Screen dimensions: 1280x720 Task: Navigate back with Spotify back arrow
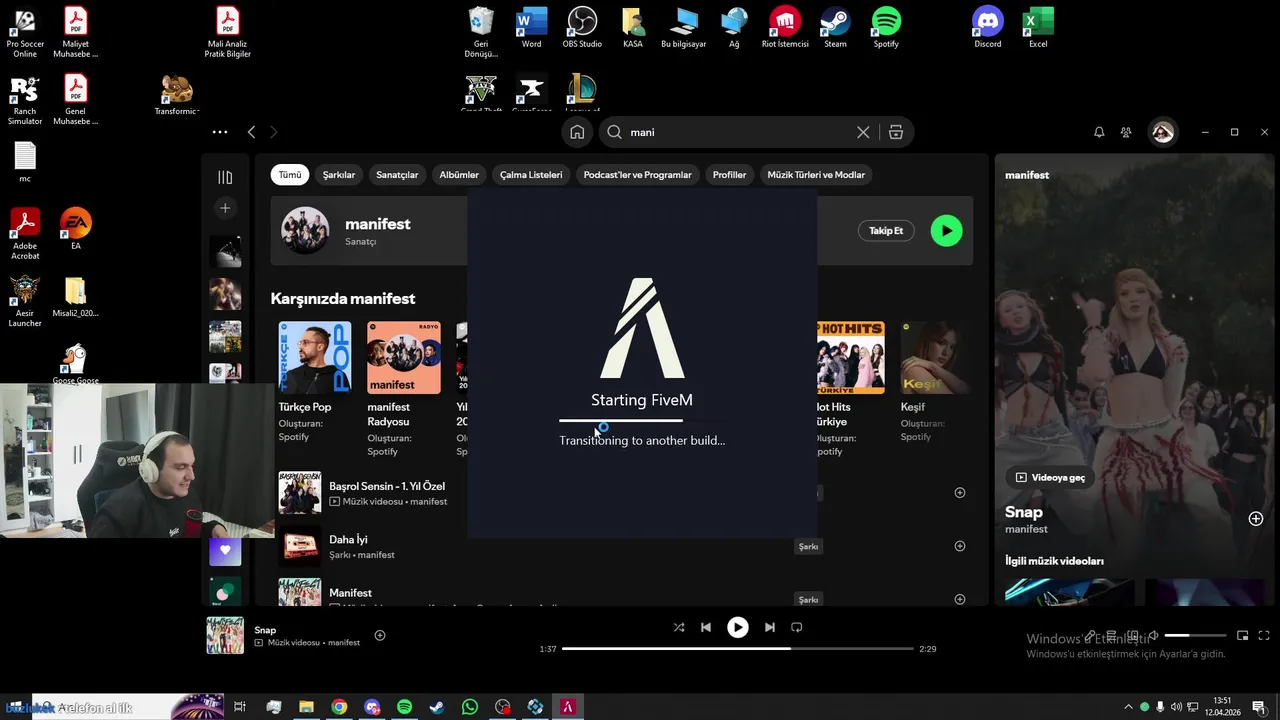(x=251, y=132)
